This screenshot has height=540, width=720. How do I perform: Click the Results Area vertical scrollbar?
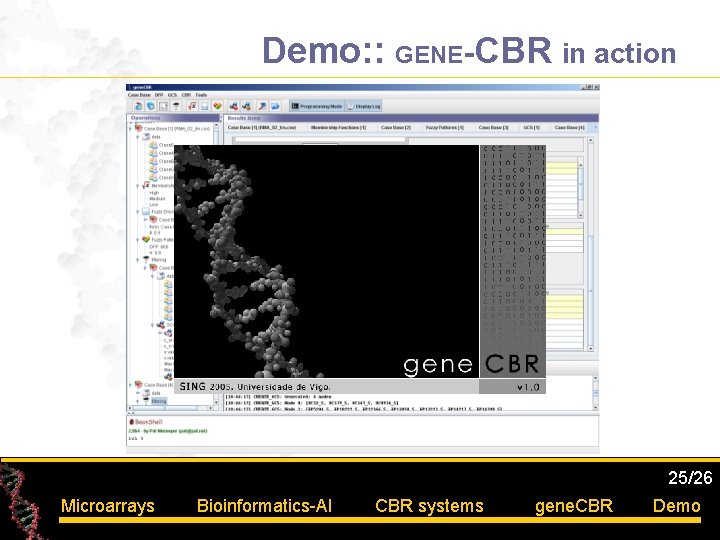coord(591,244)
